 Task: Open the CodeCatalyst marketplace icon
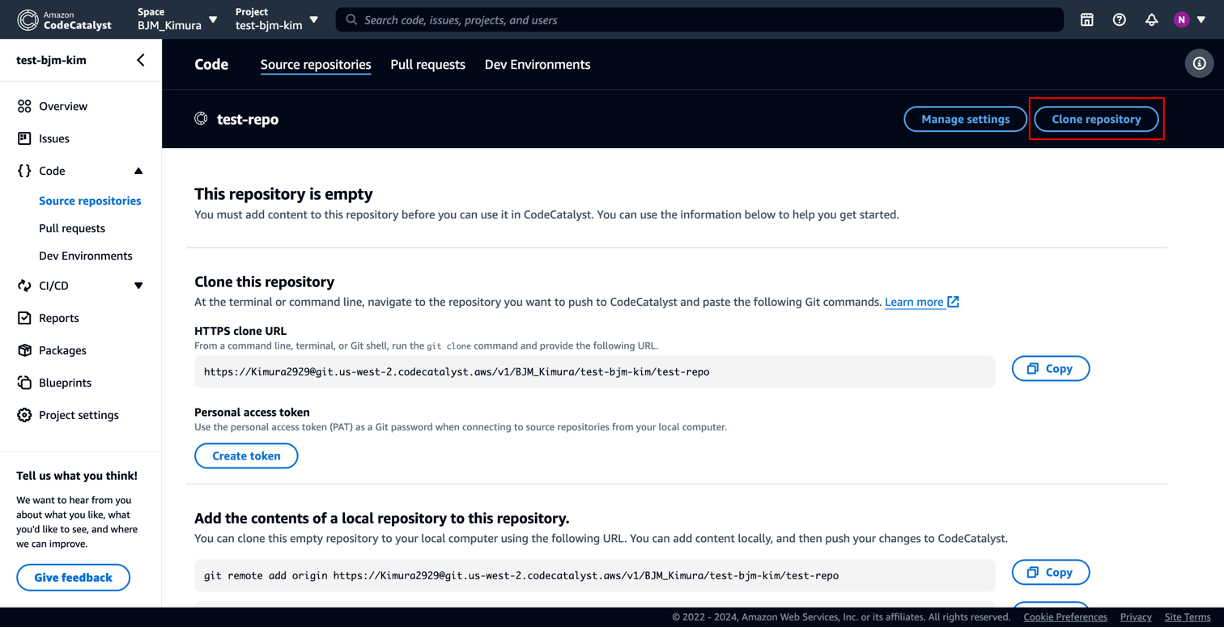[1087, 19]
